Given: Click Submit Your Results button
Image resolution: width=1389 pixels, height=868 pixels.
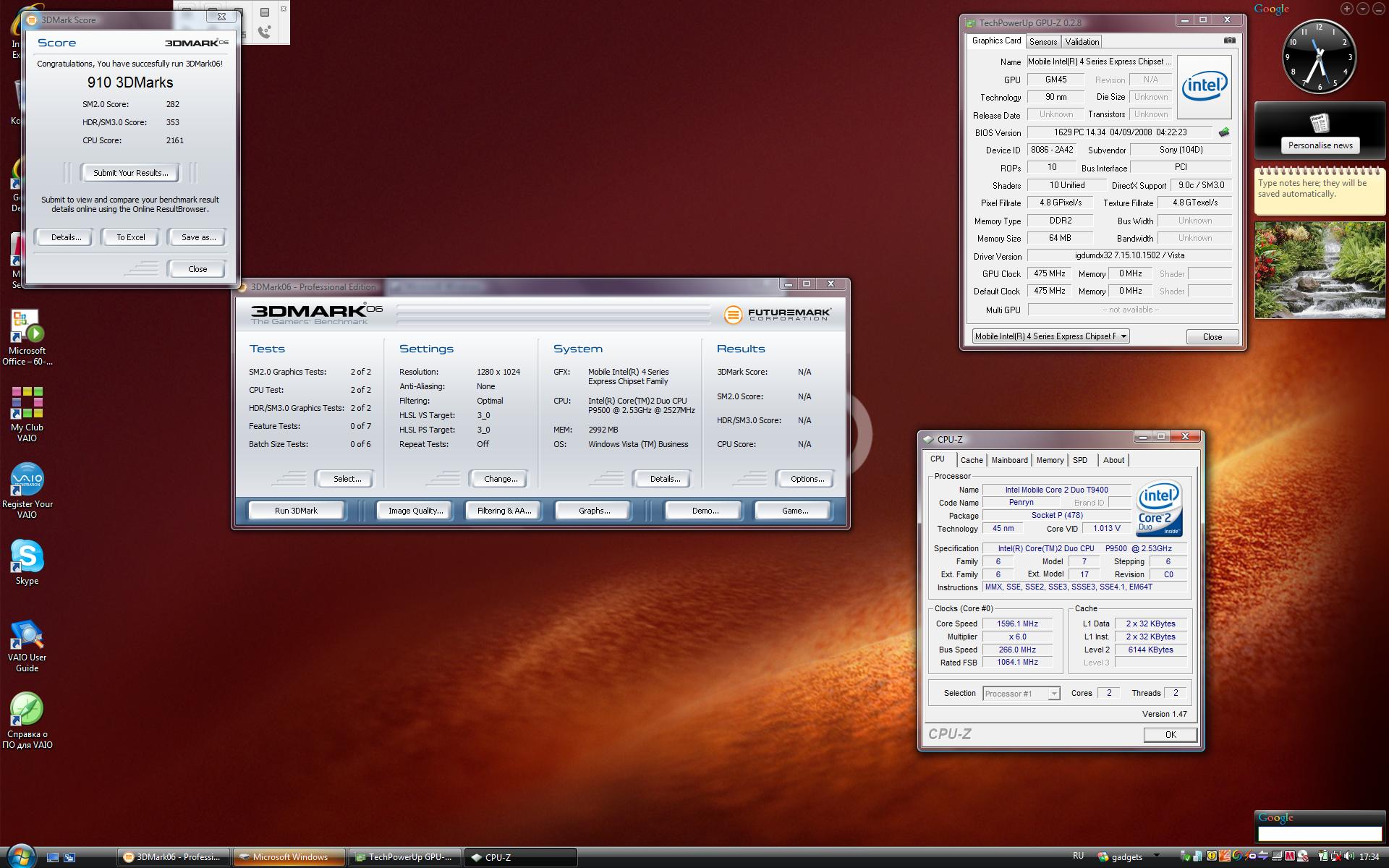Looking at the screenshot, I should [x=130, y=173].
